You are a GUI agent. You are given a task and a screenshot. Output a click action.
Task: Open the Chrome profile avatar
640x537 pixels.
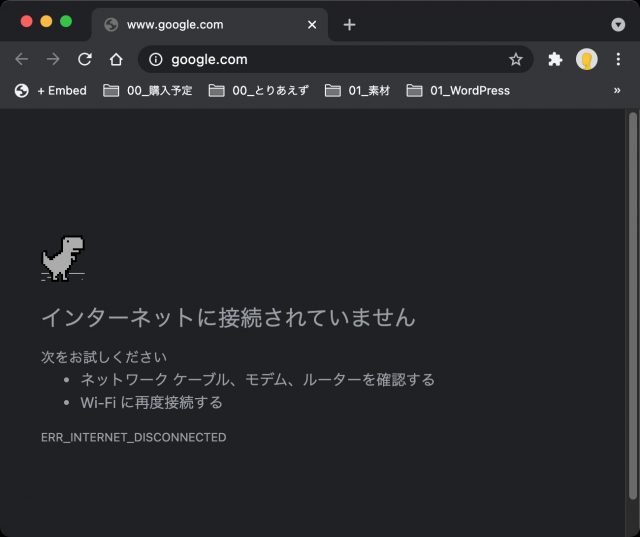point(586,59)
